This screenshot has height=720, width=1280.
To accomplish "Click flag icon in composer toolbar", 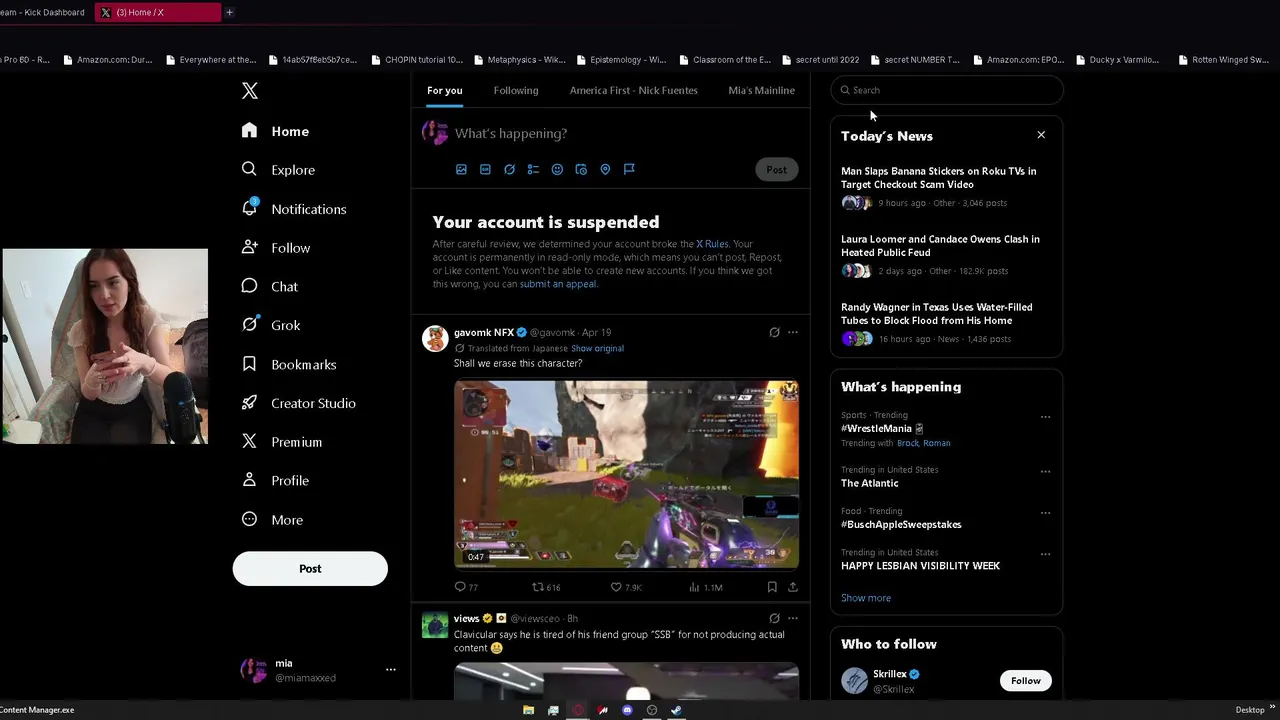I will (629, 170).
